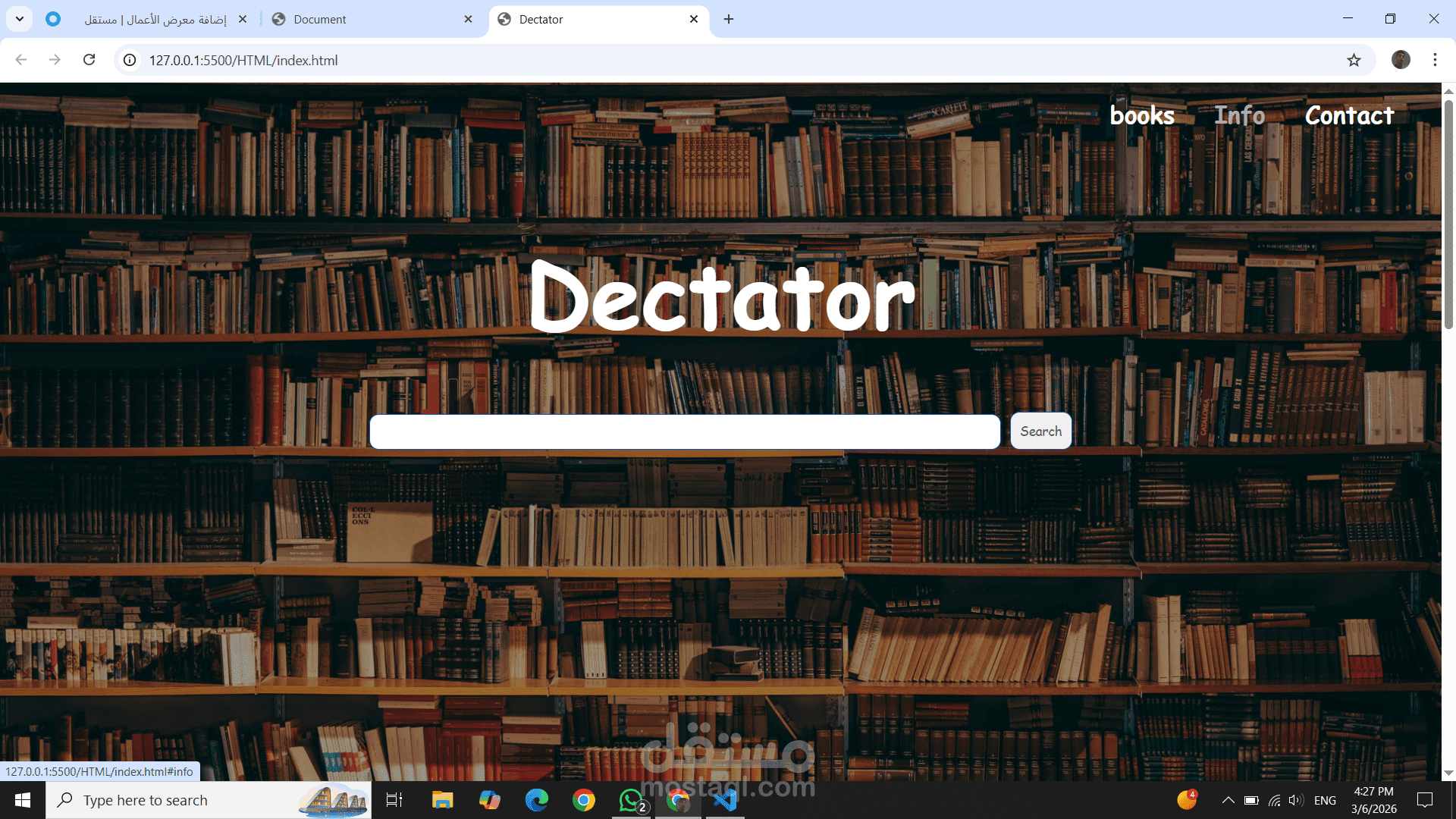The height and width of the screenshot is (819, 1456).
Task: Launch Visual Studio Code from taskbar
Action: click(725, 799)
